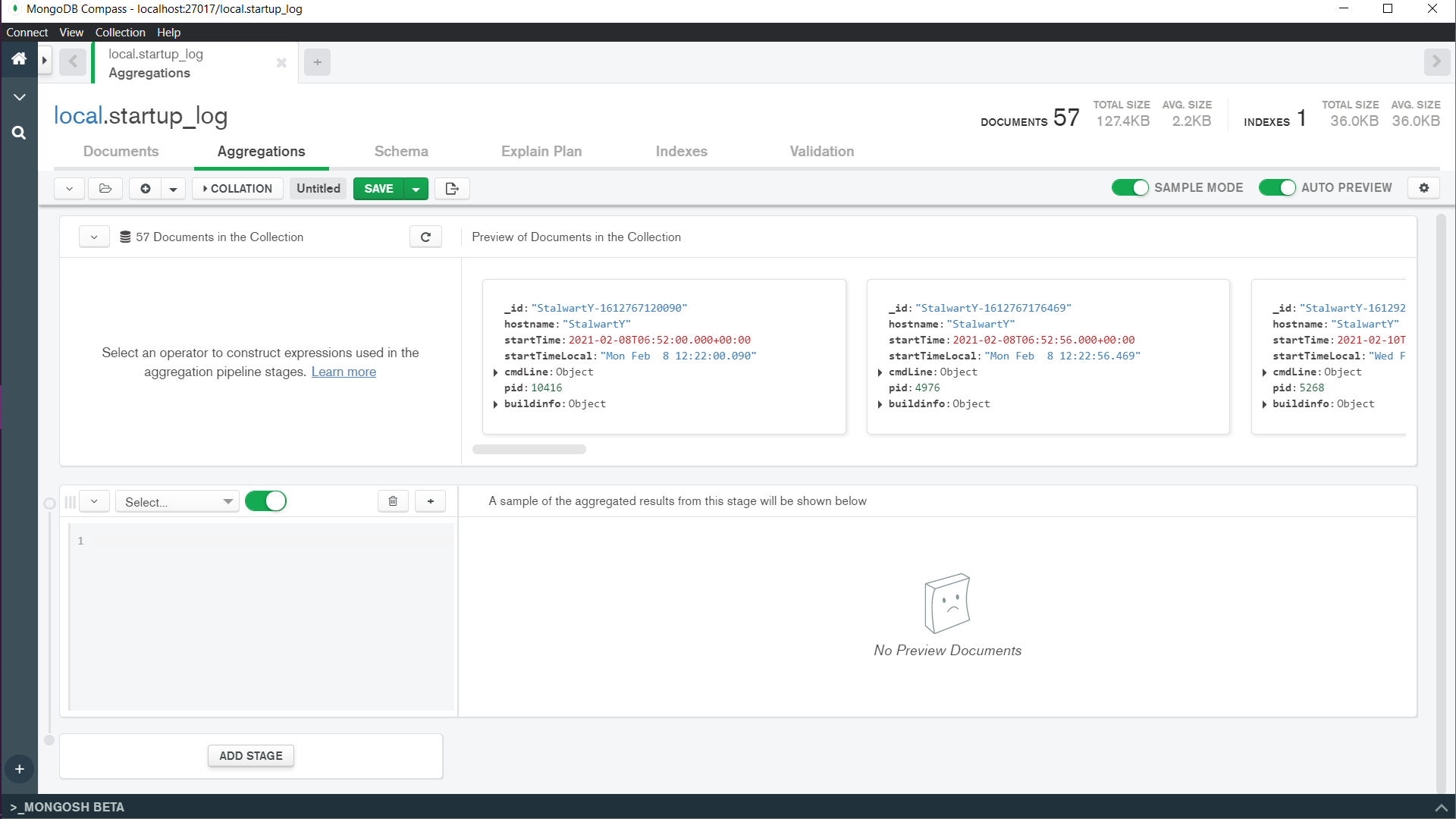Select the Aggregations tab

pos(262,151)
